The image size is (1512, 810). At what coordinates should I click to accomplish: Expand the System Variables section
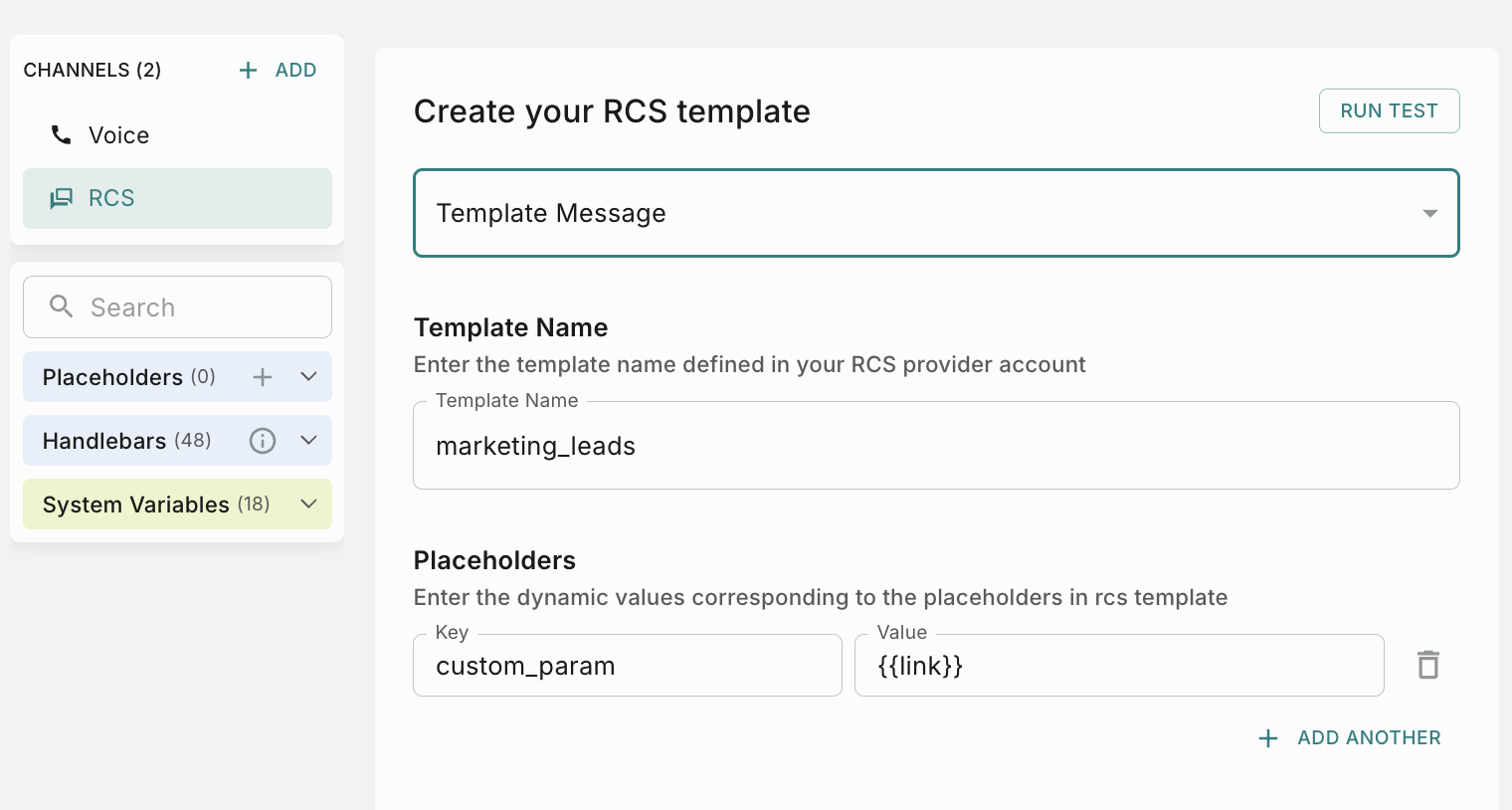click(308, 505)
